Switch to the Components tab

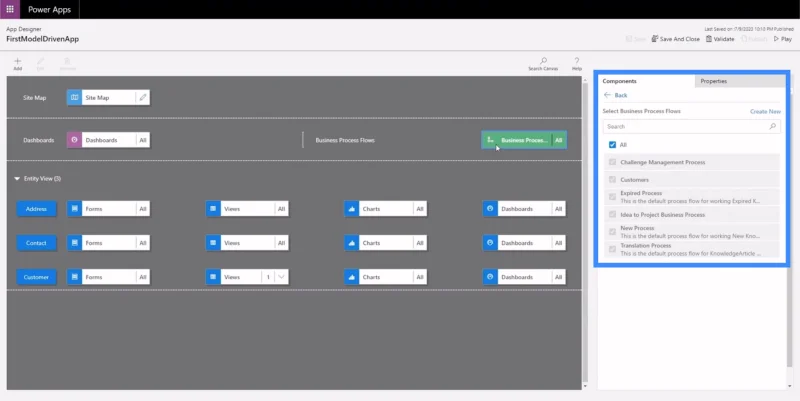[646, 81]
